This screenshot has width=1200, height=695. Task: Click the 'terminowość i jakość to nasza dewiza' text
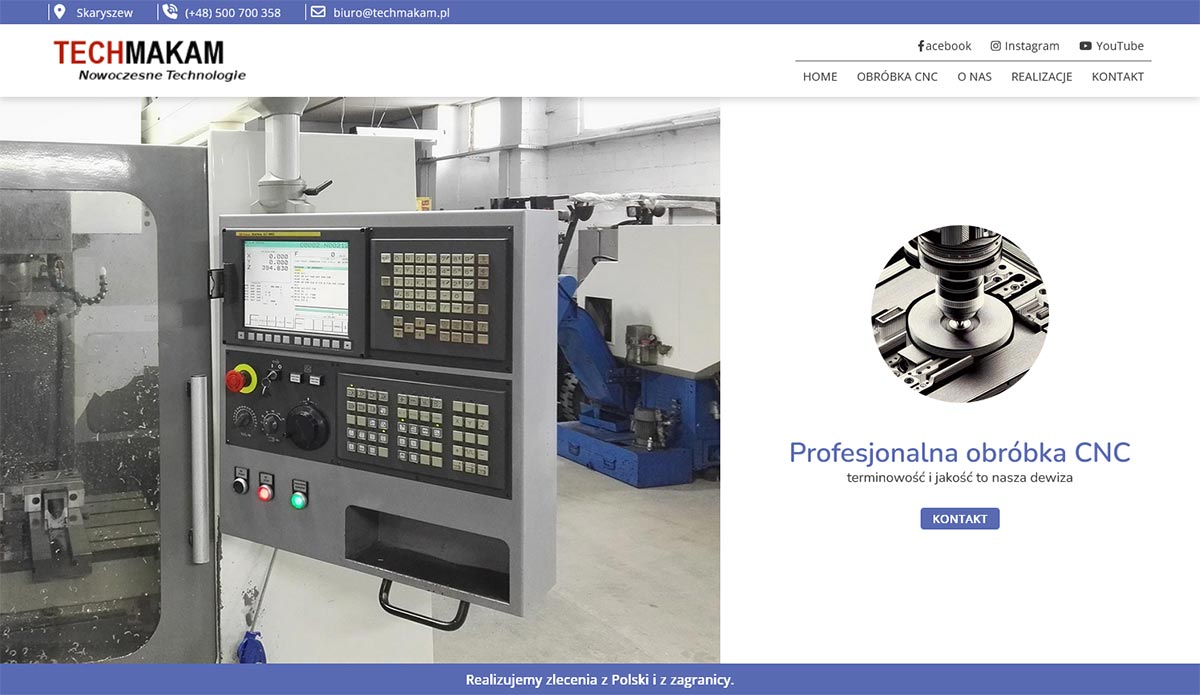960,478
